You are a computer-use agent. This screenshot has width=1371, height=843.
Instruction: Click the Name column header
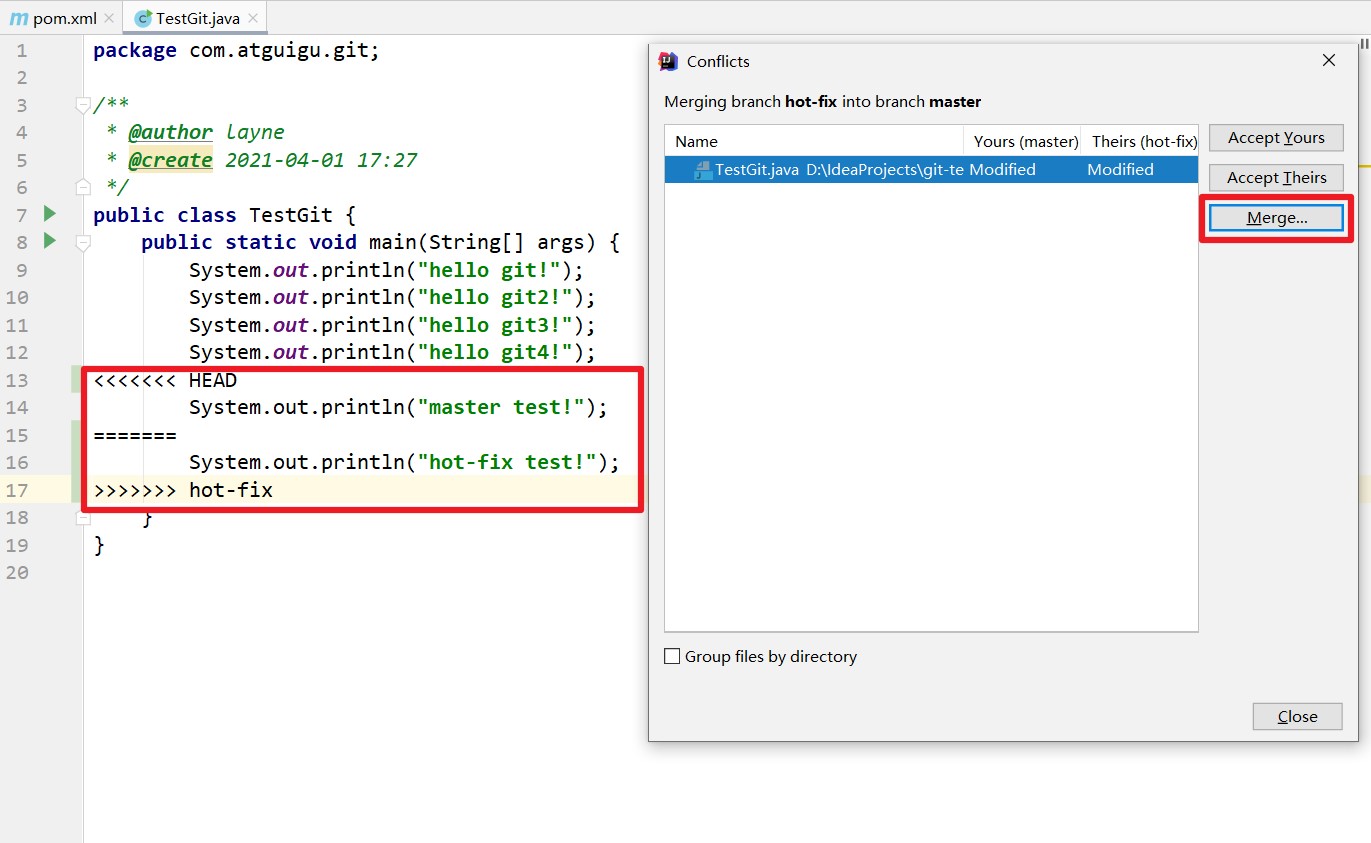(x=814, y=141)
